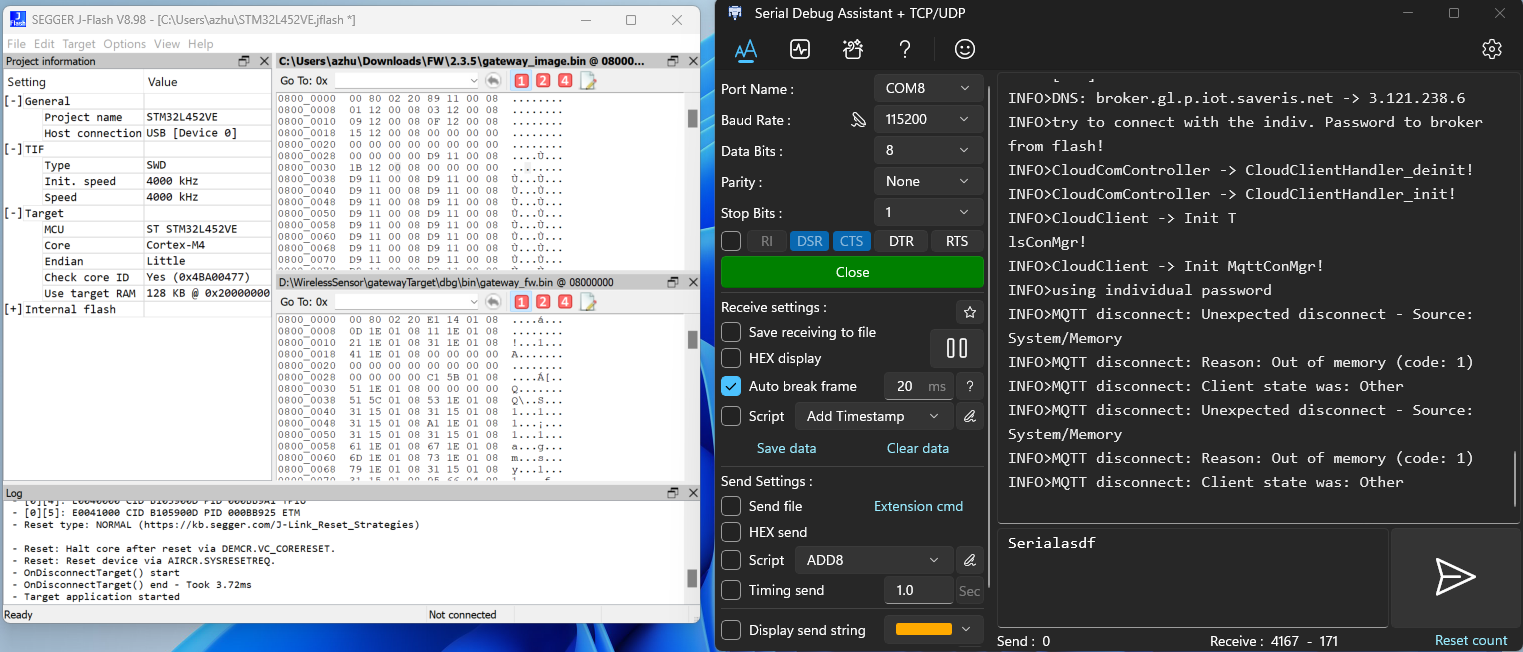This screenshot has height=652, width=1523.
Task: Open the Target menu in J-Flash
Action: coord(79,44)
